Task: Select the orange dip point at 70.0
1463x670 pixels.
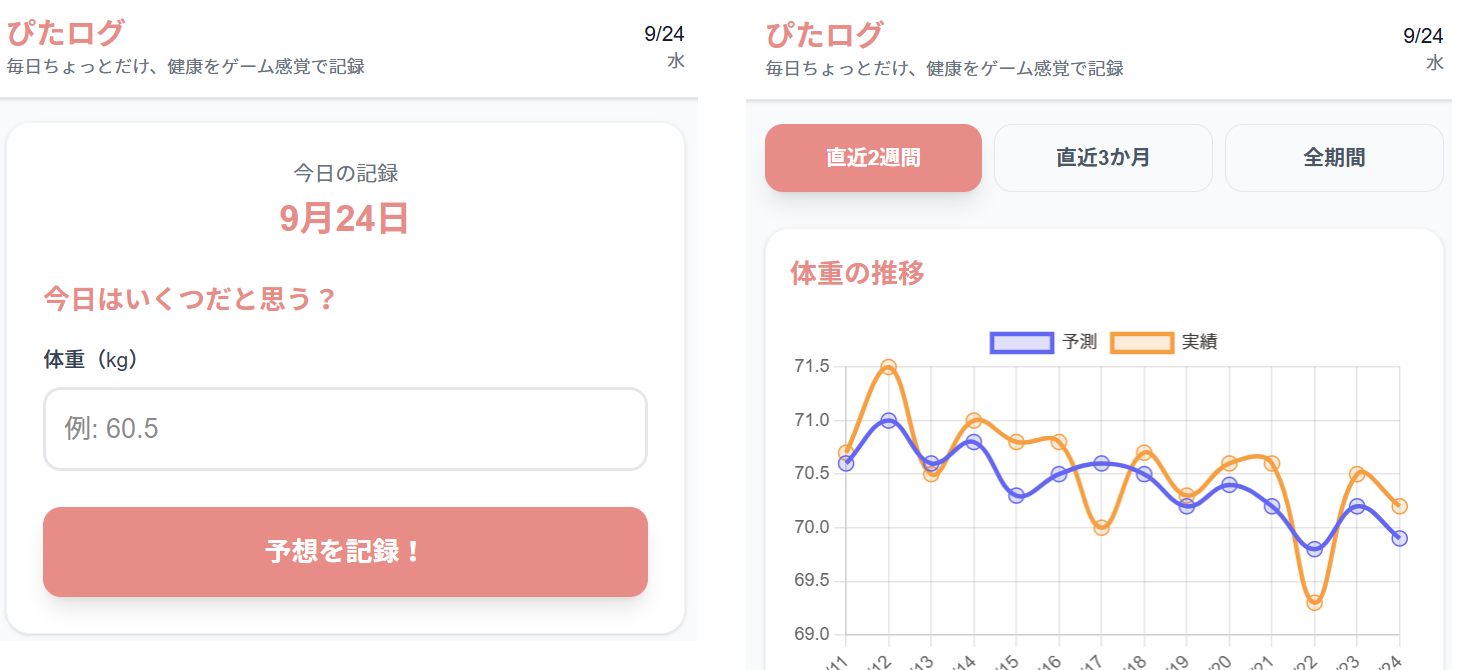Action: [x=1101, y=528]
